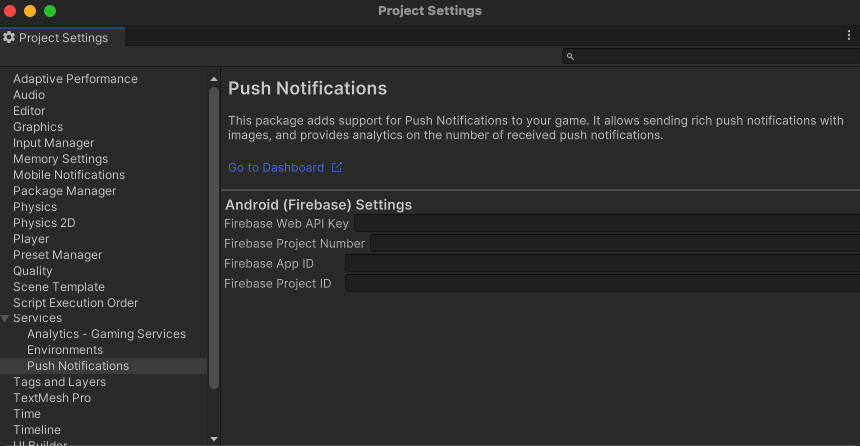Screen dimensions: 860x446
Task: Click the magnifier icon in the search box
Action: tap(570, 57)
